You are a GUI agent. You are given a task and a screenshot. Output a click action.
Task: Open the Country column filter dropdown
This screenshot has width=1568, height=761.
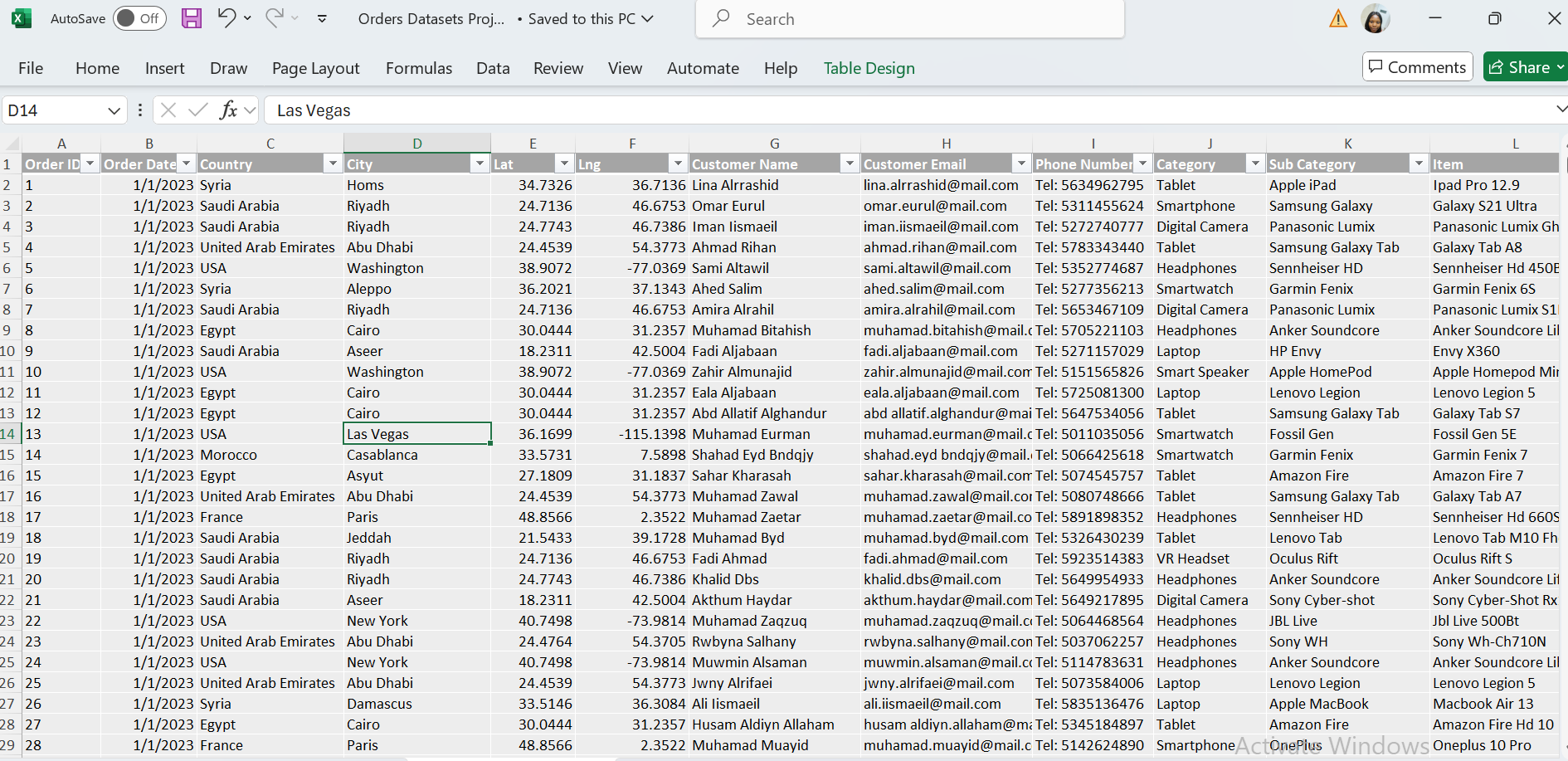(x=333, y=164)
